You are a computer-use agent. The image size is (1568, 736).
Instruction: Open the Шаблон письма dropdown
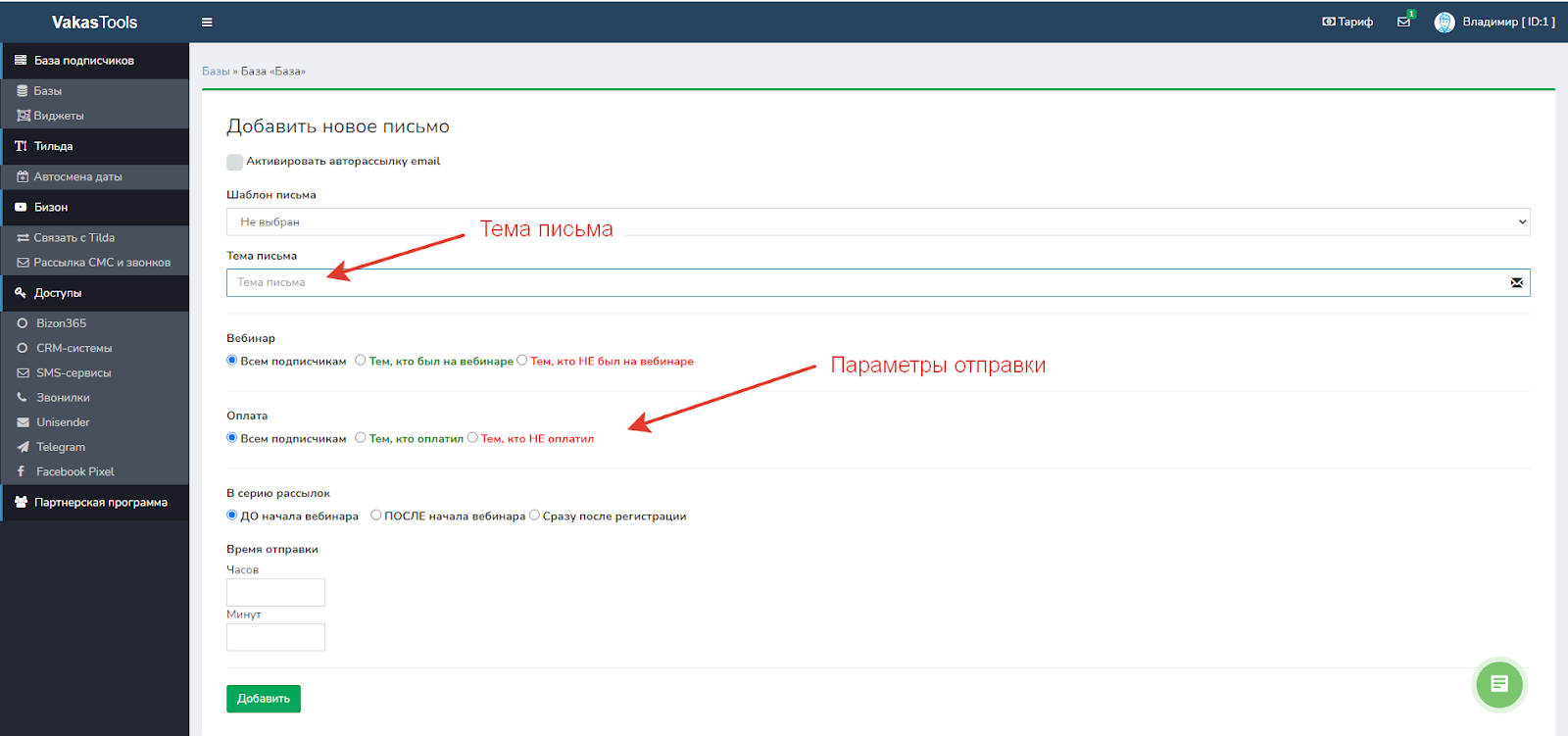tap(877, 221)
